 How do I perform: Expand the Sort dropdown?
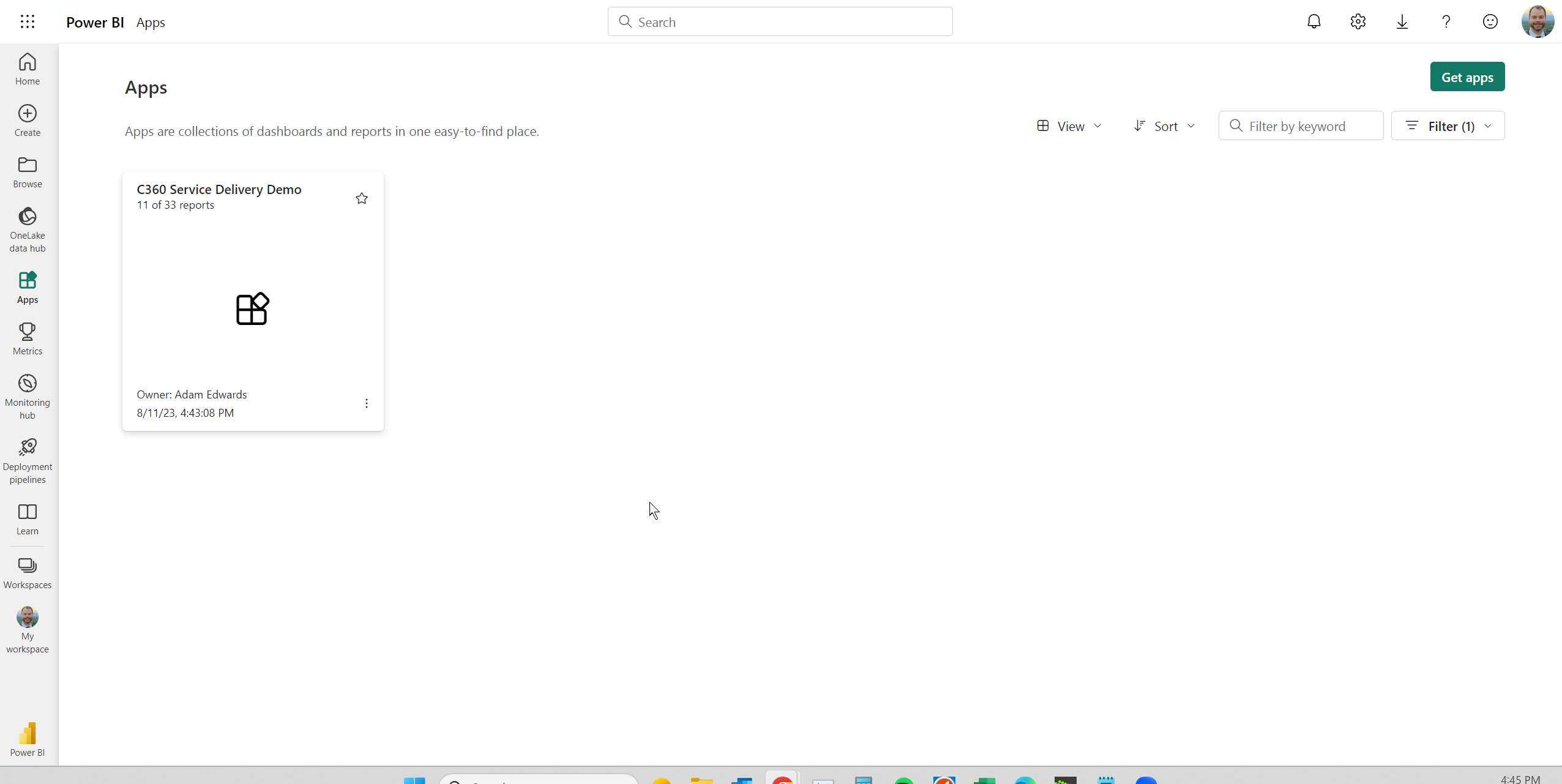point(1164,126)
